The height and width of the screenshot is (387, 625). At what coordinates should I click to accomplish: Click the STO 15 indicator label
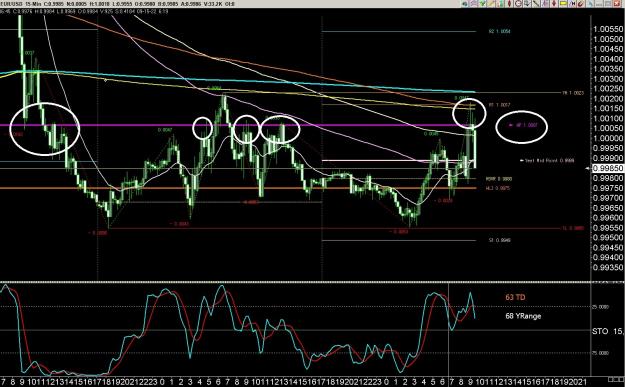[x=607, y=331]
